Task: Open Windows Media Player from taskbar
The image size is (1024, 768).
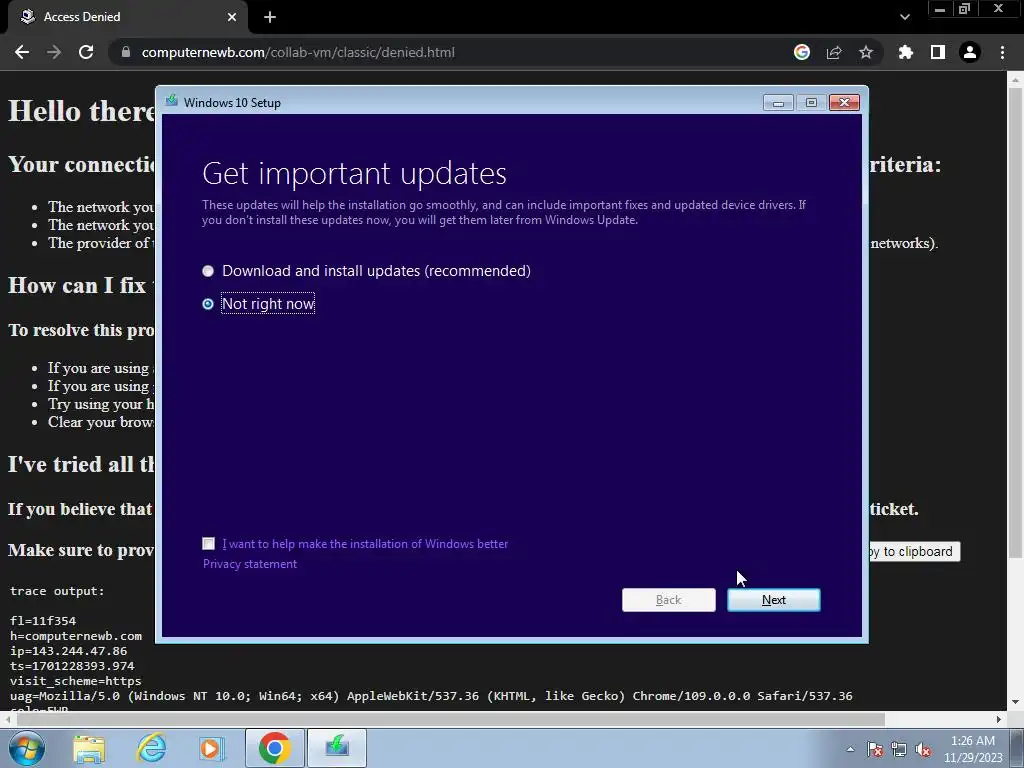Action: pyautogui.click(x=212, y=748)
